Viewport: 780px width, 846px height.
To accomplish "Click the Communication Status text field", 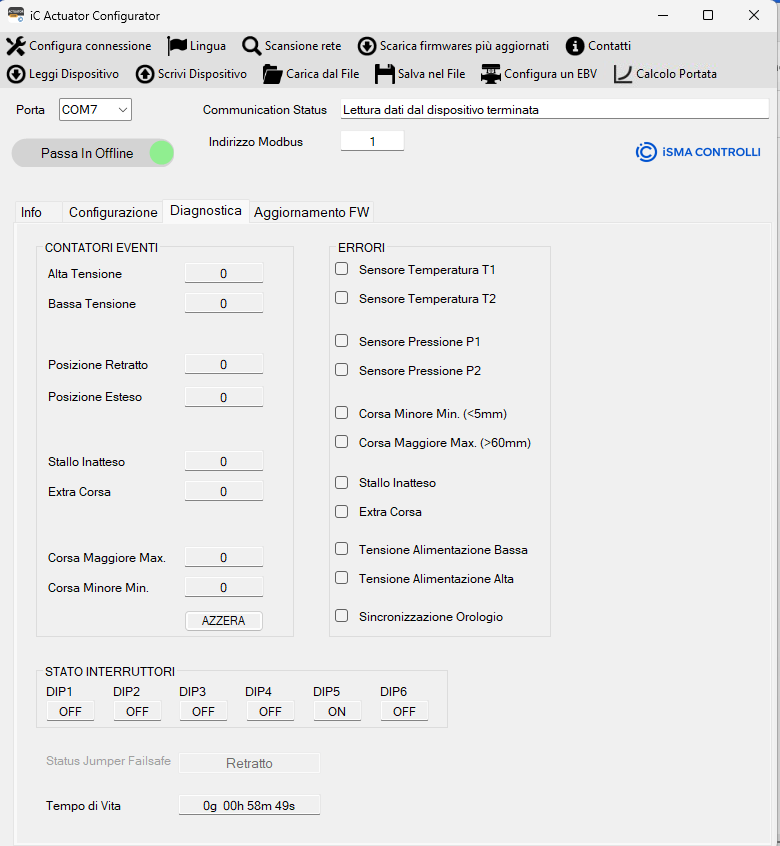I will tap(555, 110).
